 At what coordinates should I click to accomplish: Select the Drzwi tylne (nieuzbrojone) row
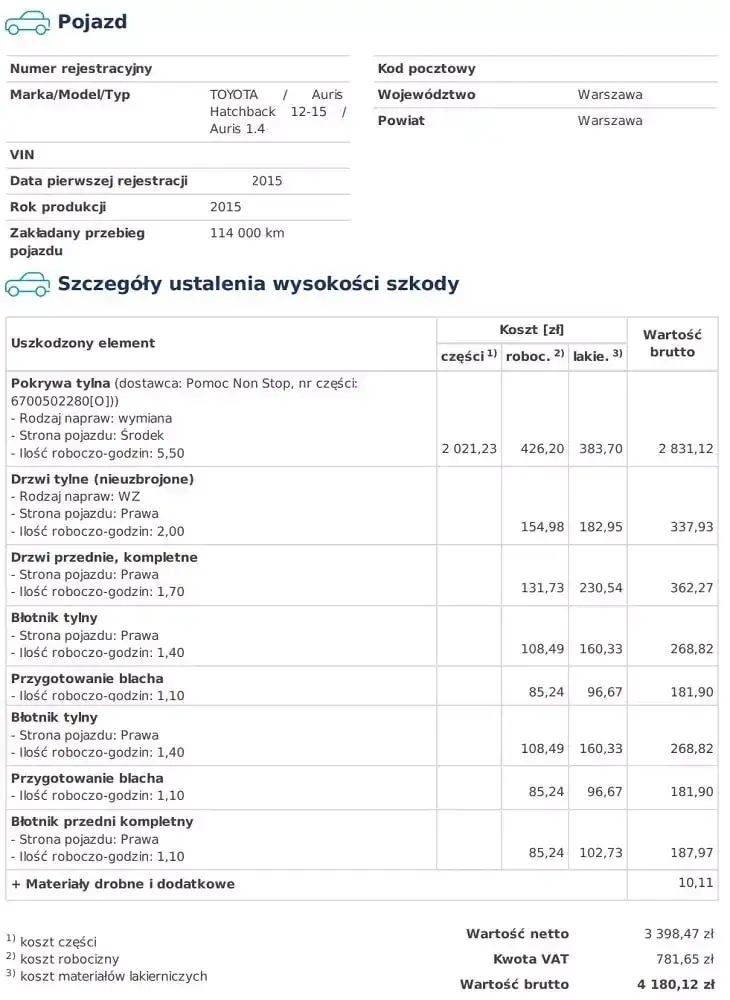pyautogui.click(x=361, y=506)
